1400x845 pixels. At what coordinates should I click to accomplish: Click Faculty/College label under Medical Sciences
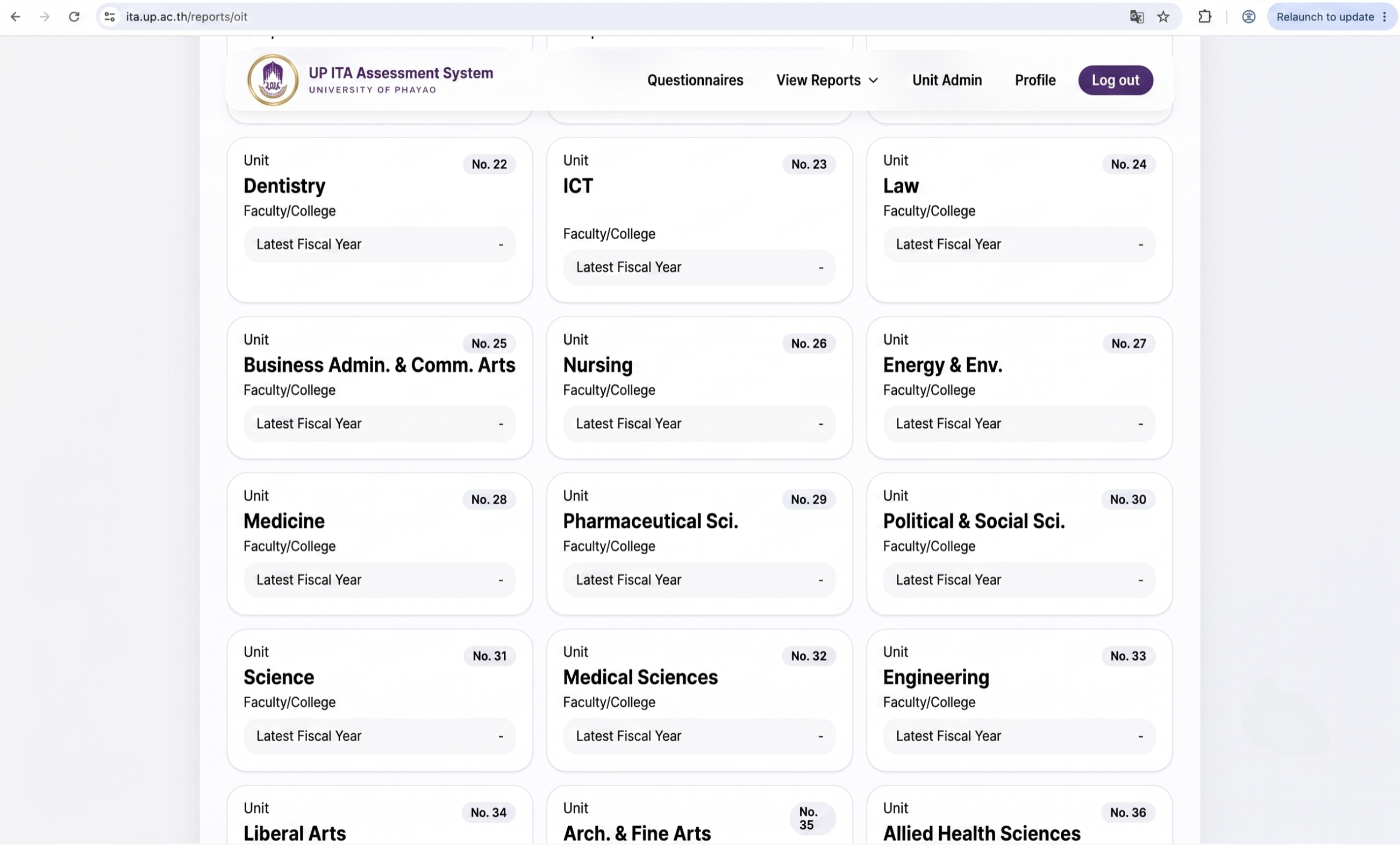pos(609,703)
